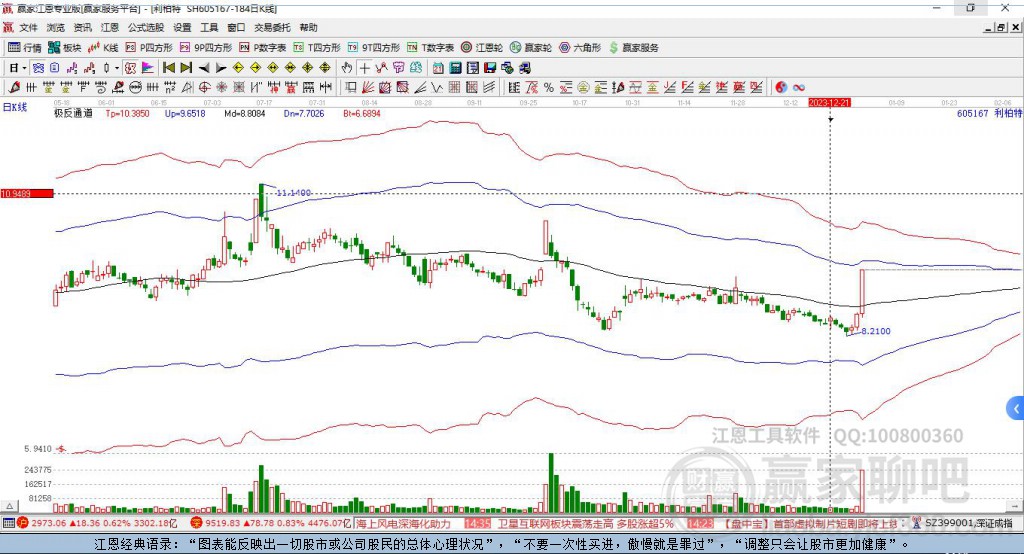
Task: Toggle the crosshair cursor tool
Action: click(x=364, y=68)
